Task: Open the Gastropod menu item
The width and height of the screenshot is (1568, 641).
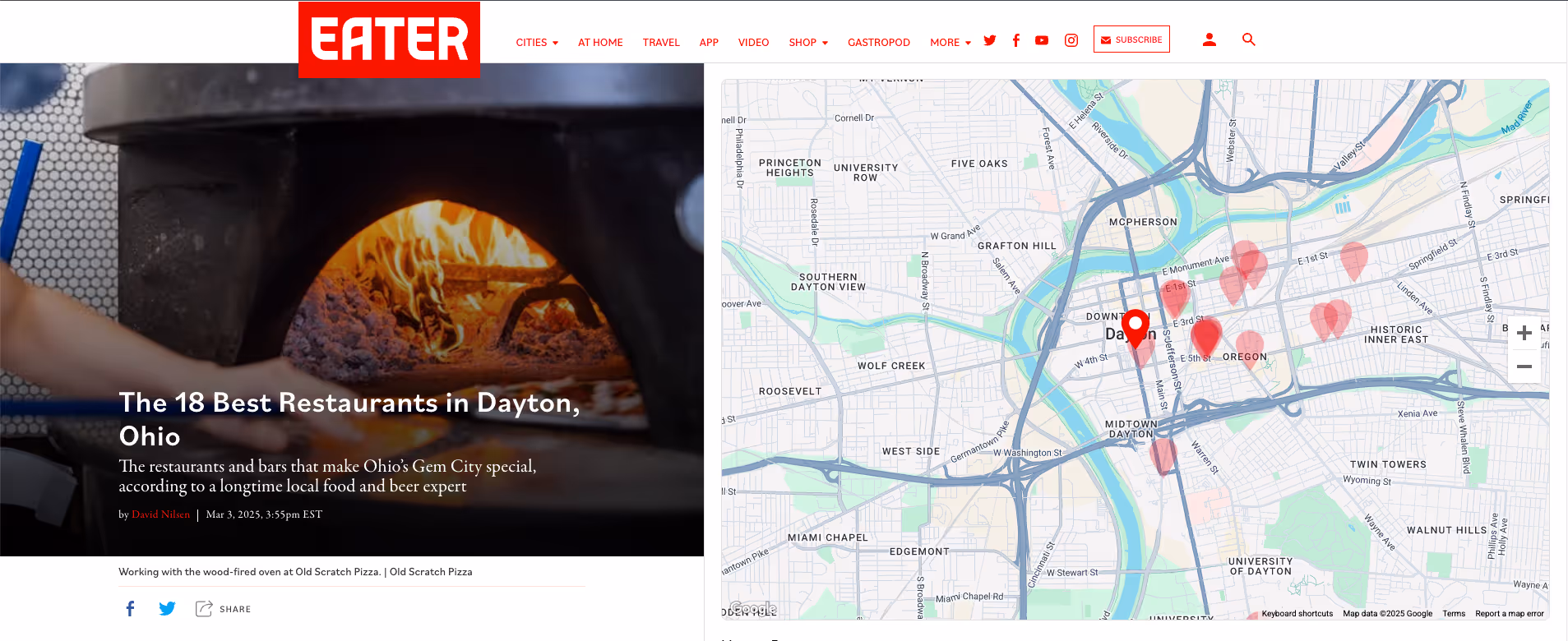Action: point(879,43)
